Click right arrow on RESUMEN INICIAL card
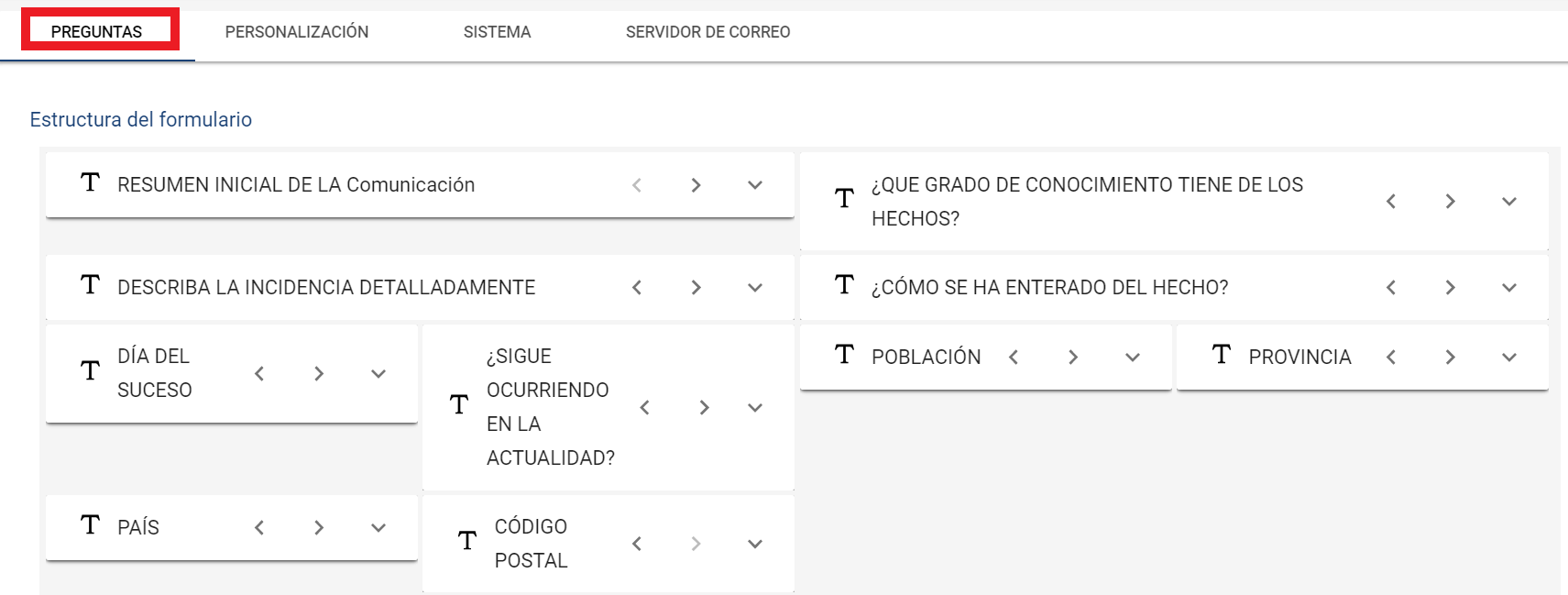Screen dimensions: 1568x595 click(x=696, y=185)
